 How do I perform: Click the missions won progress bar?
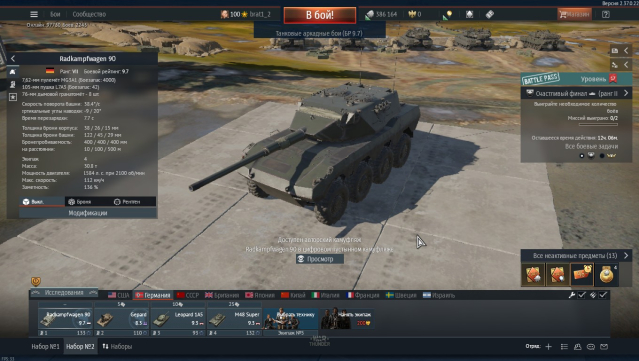pos(598,125)
